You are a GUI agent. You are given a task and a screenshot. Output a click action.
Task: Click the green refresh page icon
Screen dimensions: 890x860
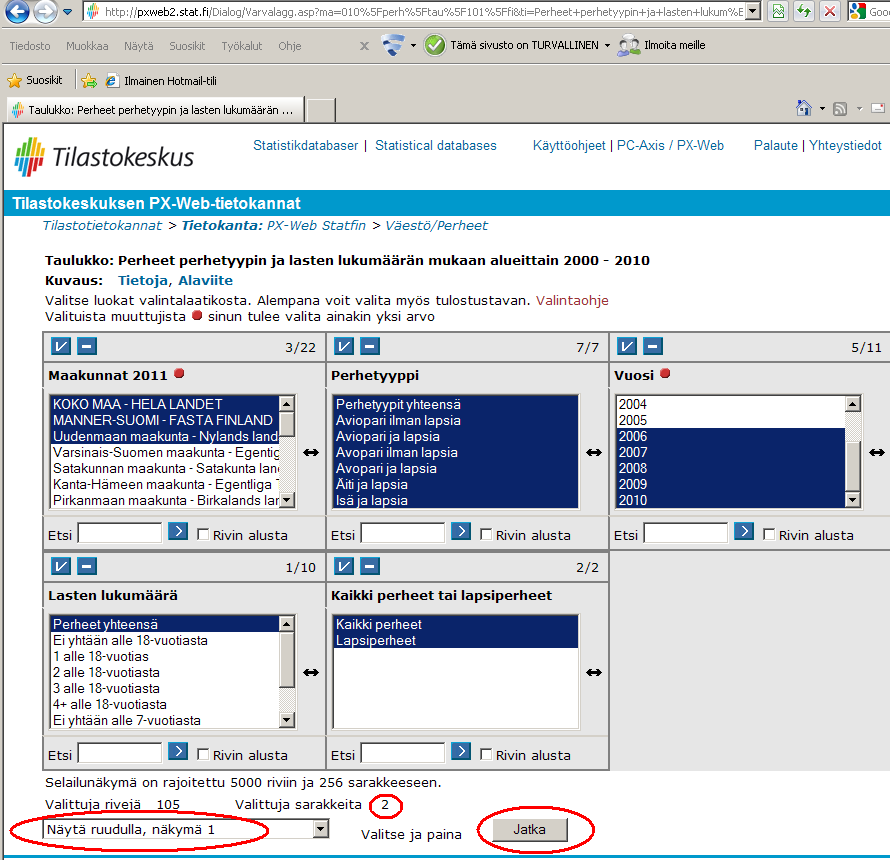804,11
